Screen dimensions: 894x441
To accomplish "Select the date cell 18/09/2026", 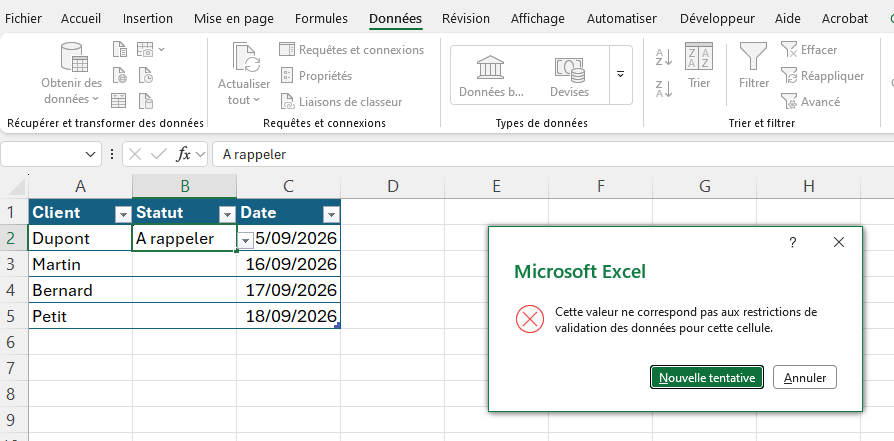I will [x=289, y=316].
